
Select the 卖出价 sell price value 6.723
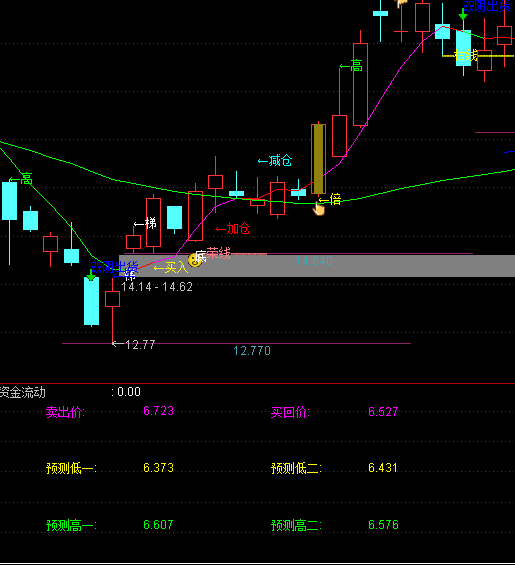(159, 411)
